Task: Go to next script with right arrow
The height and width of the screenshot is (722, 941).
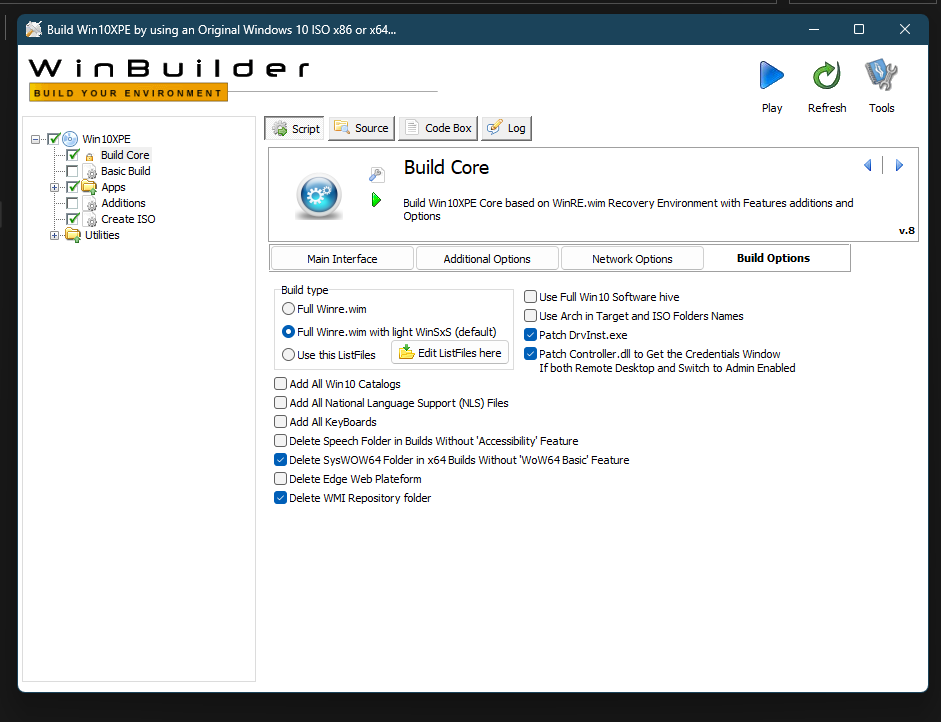Action: coord(899,165)
